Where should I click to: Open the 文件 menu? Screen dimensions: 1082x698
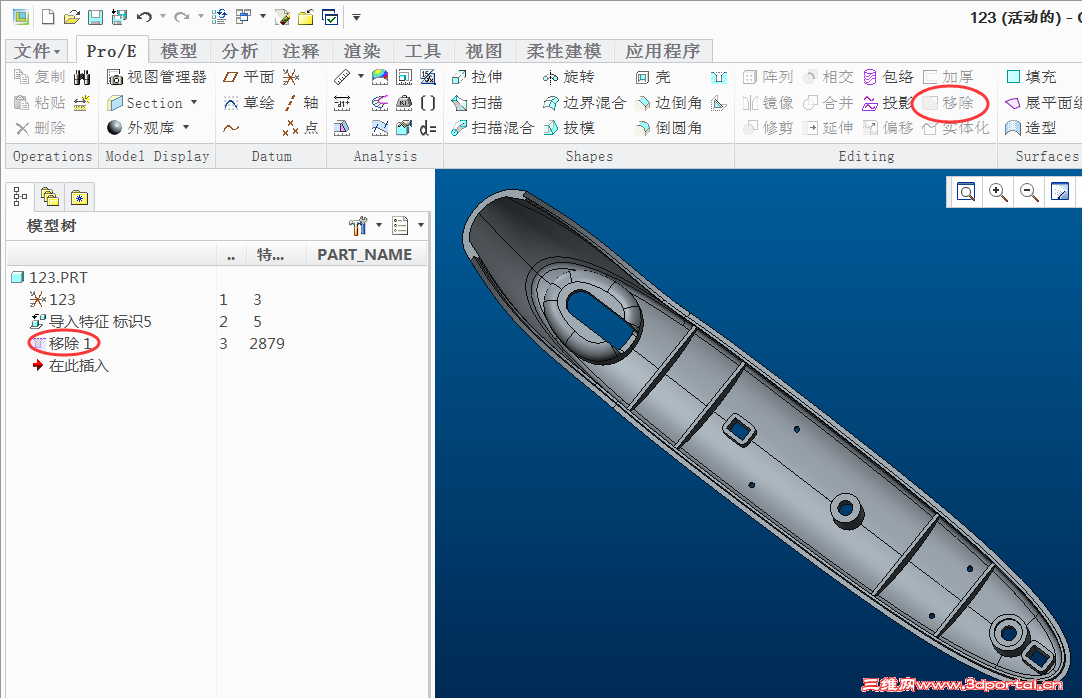coord(38,51)
